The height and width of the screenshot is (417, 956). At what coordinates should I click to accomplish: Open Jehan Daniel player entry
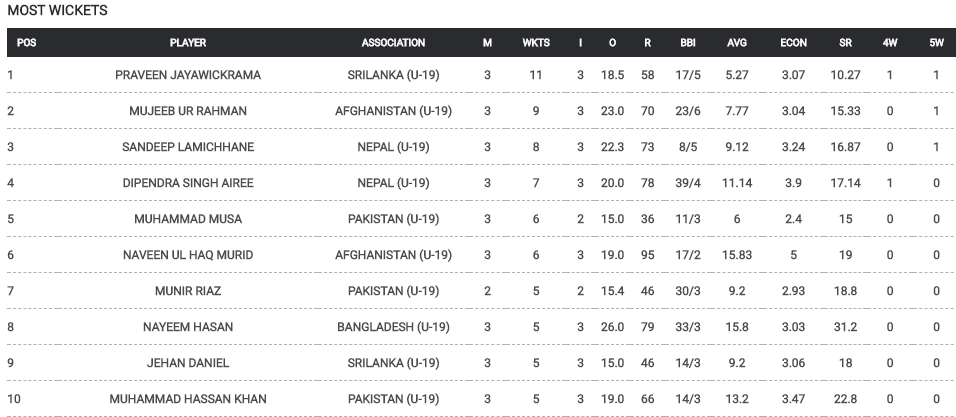(188, 363)
